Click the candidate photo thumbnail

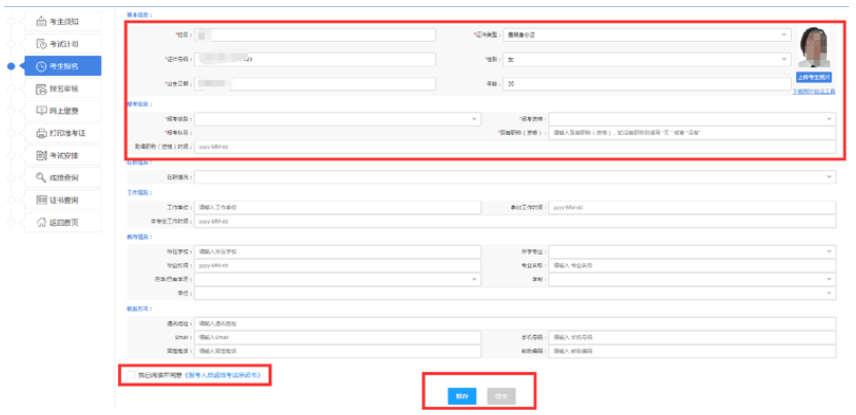click(x=813, y=47)
